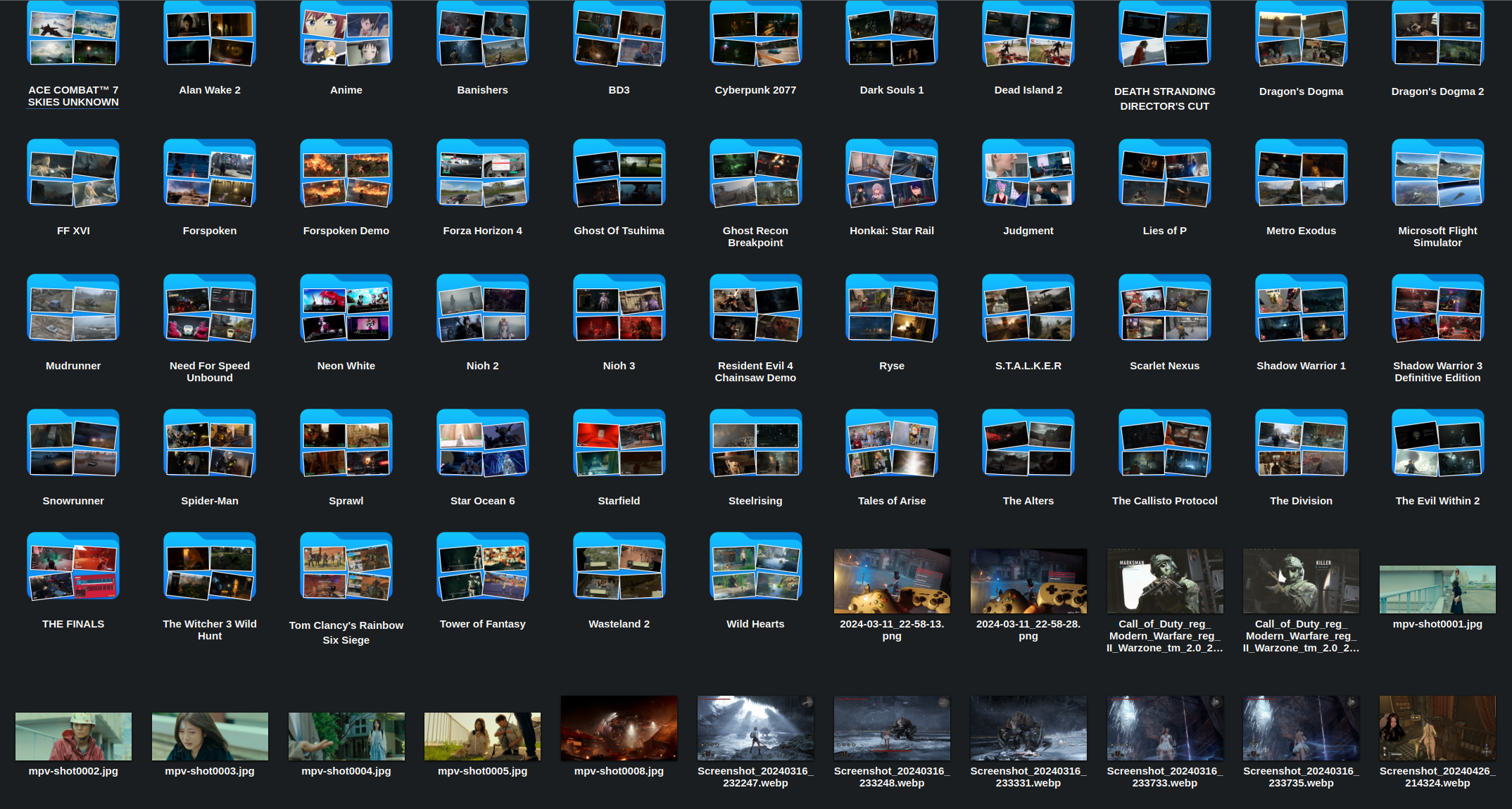Select The Division folder
The width and height of the screenshot is (1512, 809).
tap(1302, 443)
